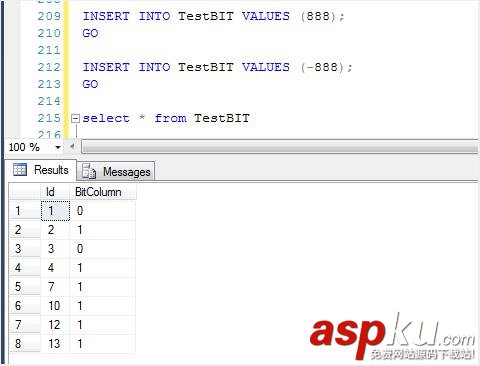Open the Messages tab
Screen dimensions: 480x366
pos(116,172)
